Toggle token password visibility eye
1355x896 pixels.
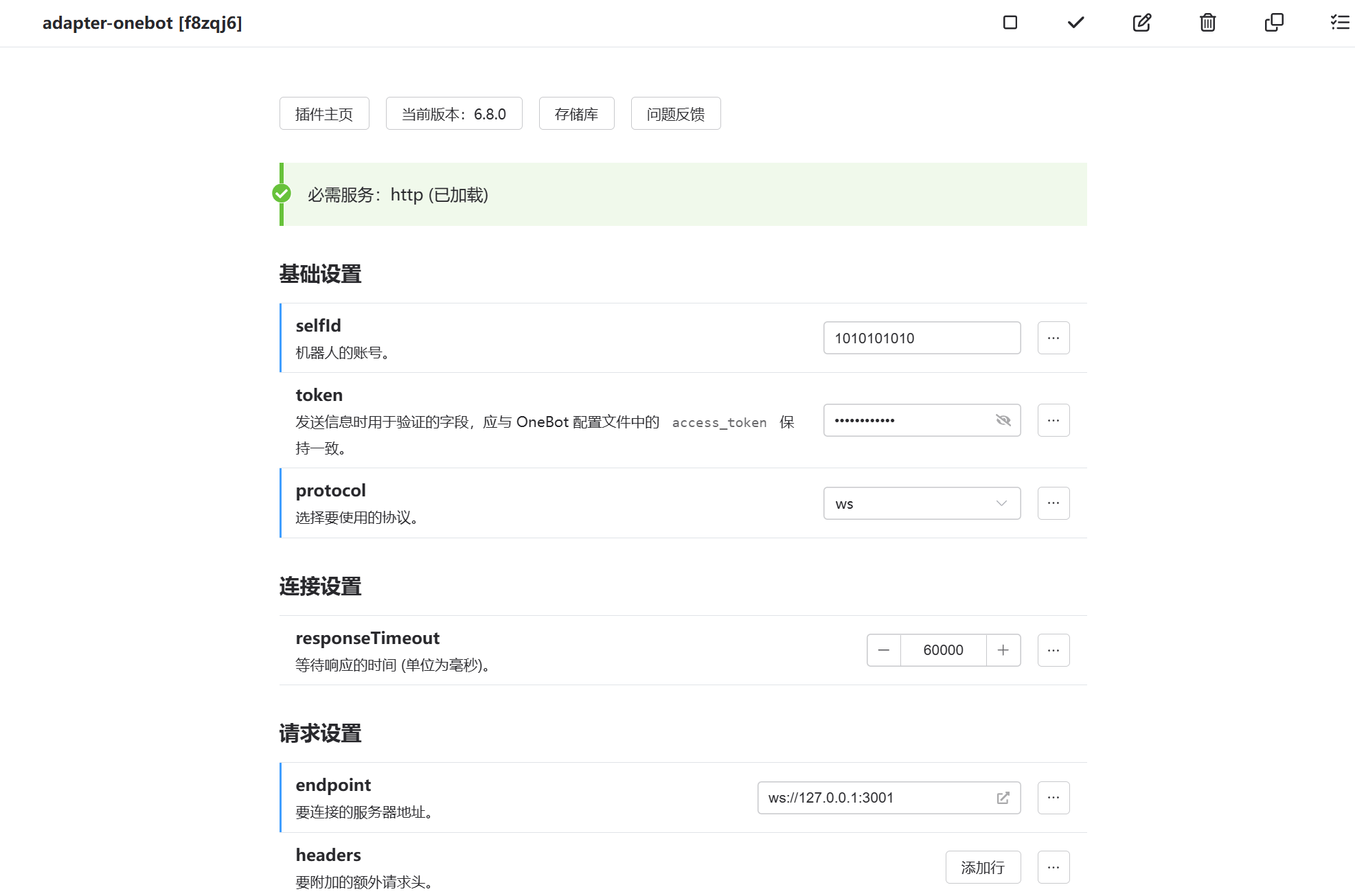(1003, 420)
